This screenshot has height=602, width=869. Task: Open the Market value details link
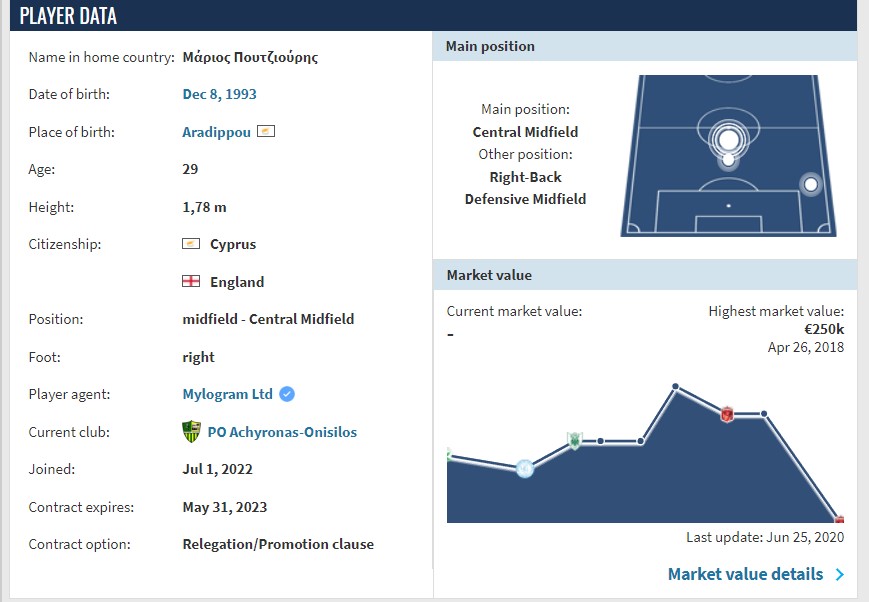click(x=745, y=574)
